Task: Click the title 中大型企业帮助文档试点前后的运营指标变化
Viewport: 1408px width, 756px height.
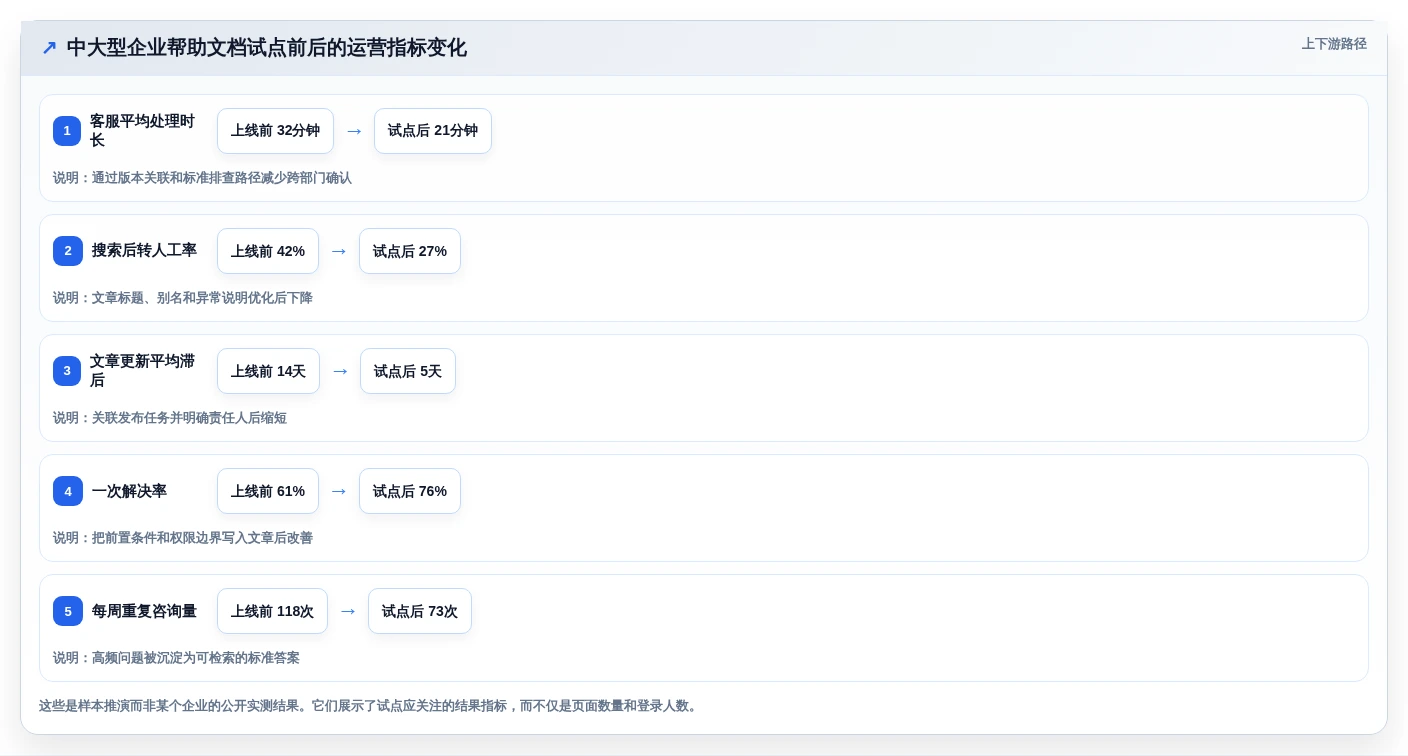Action: (x=266, y=48)
